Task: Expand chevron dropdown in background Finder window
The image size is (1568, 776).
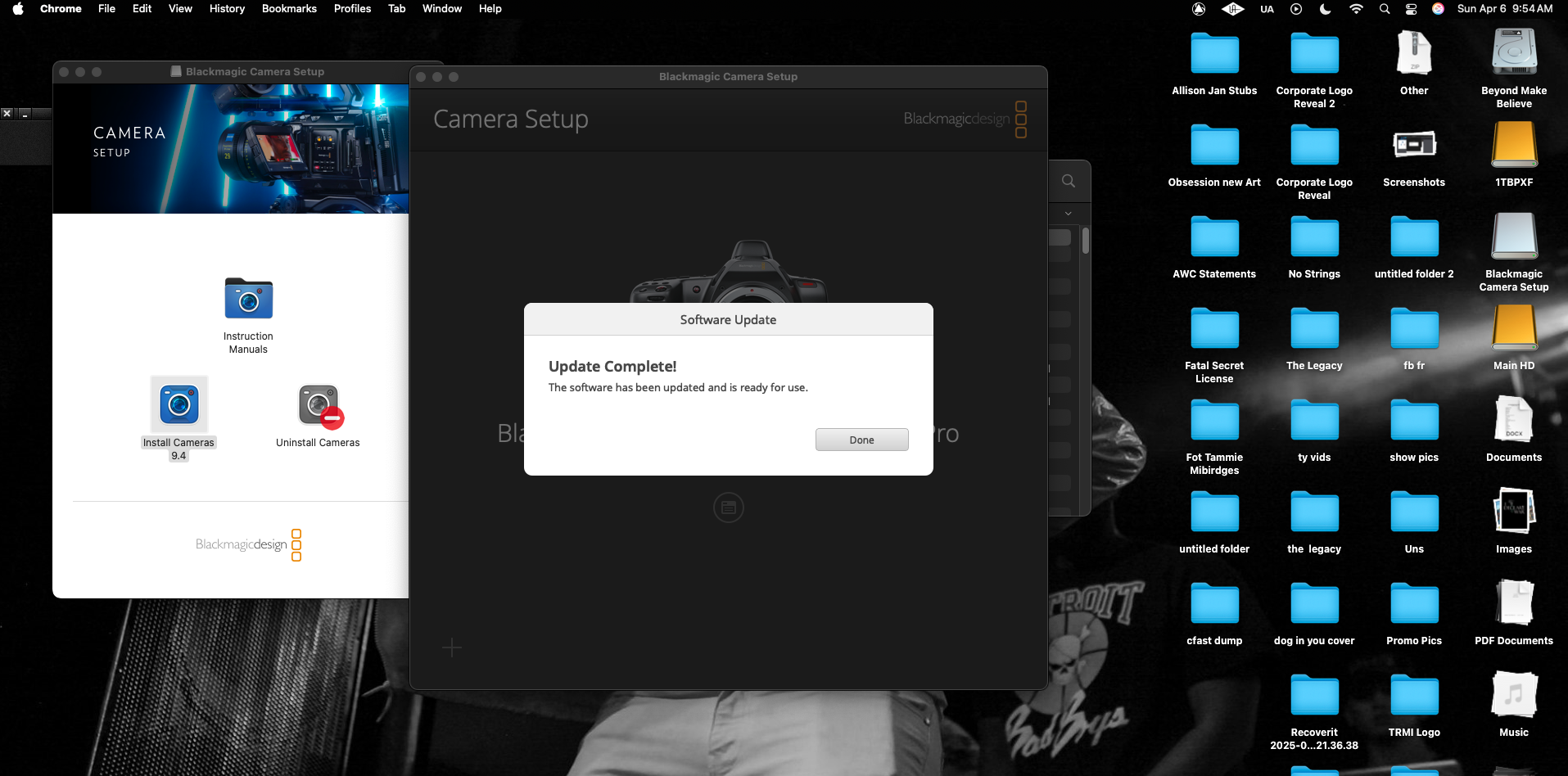Action: coord(1069,214)
